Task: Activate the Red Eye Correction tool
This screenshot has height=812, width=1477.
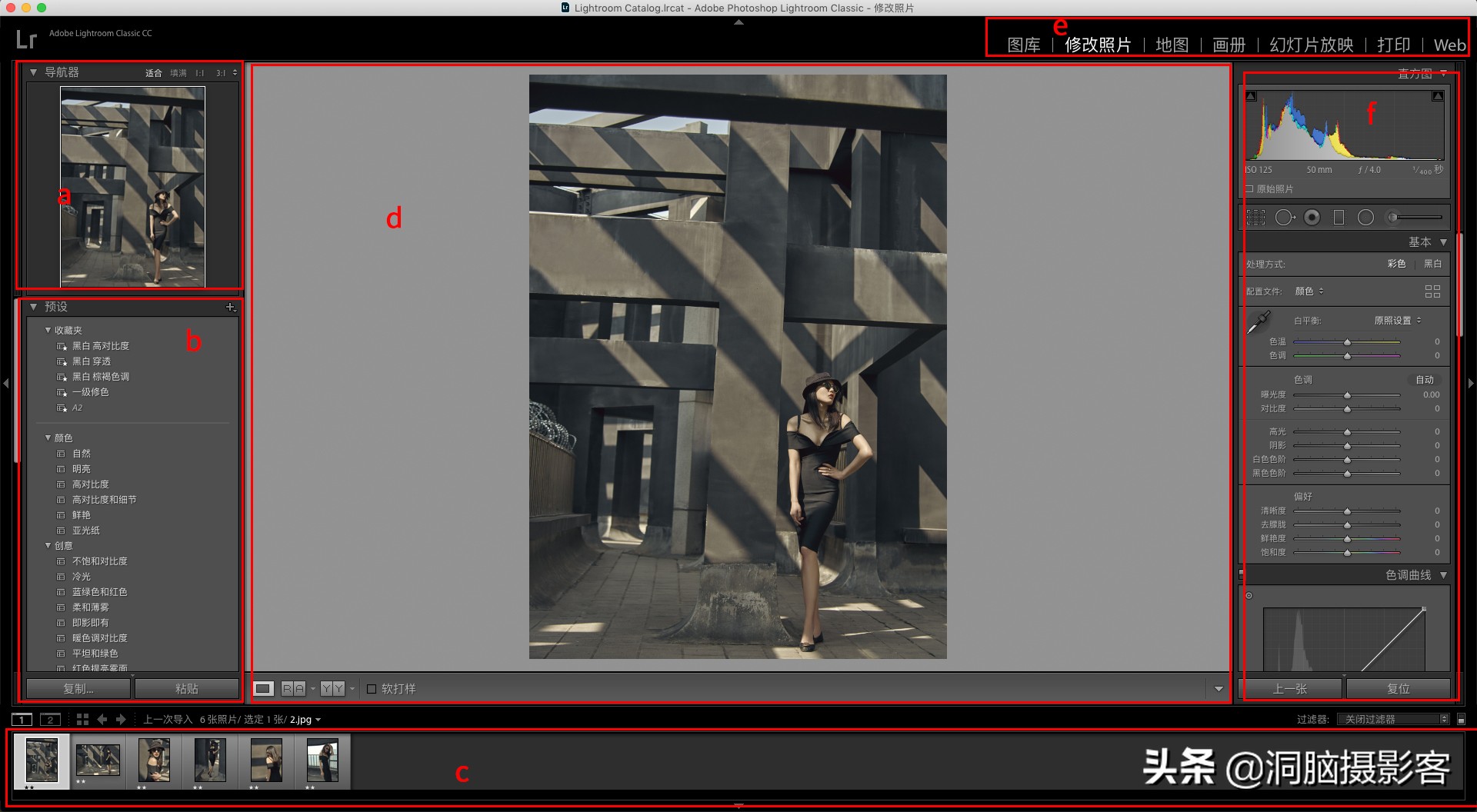Action: click(1312, 218)
